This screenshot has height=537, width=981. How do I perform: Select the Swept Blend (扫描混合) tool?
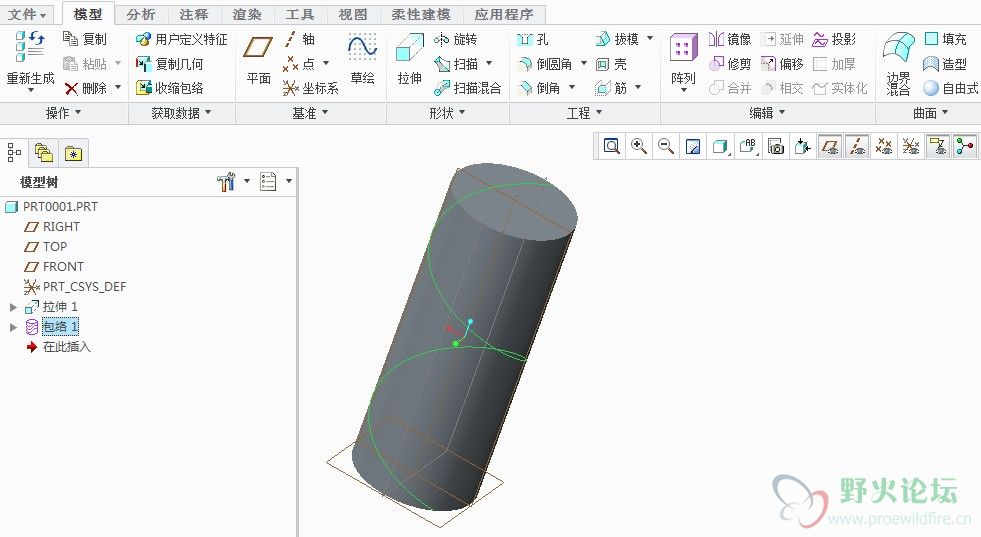[x=467, y=88]
